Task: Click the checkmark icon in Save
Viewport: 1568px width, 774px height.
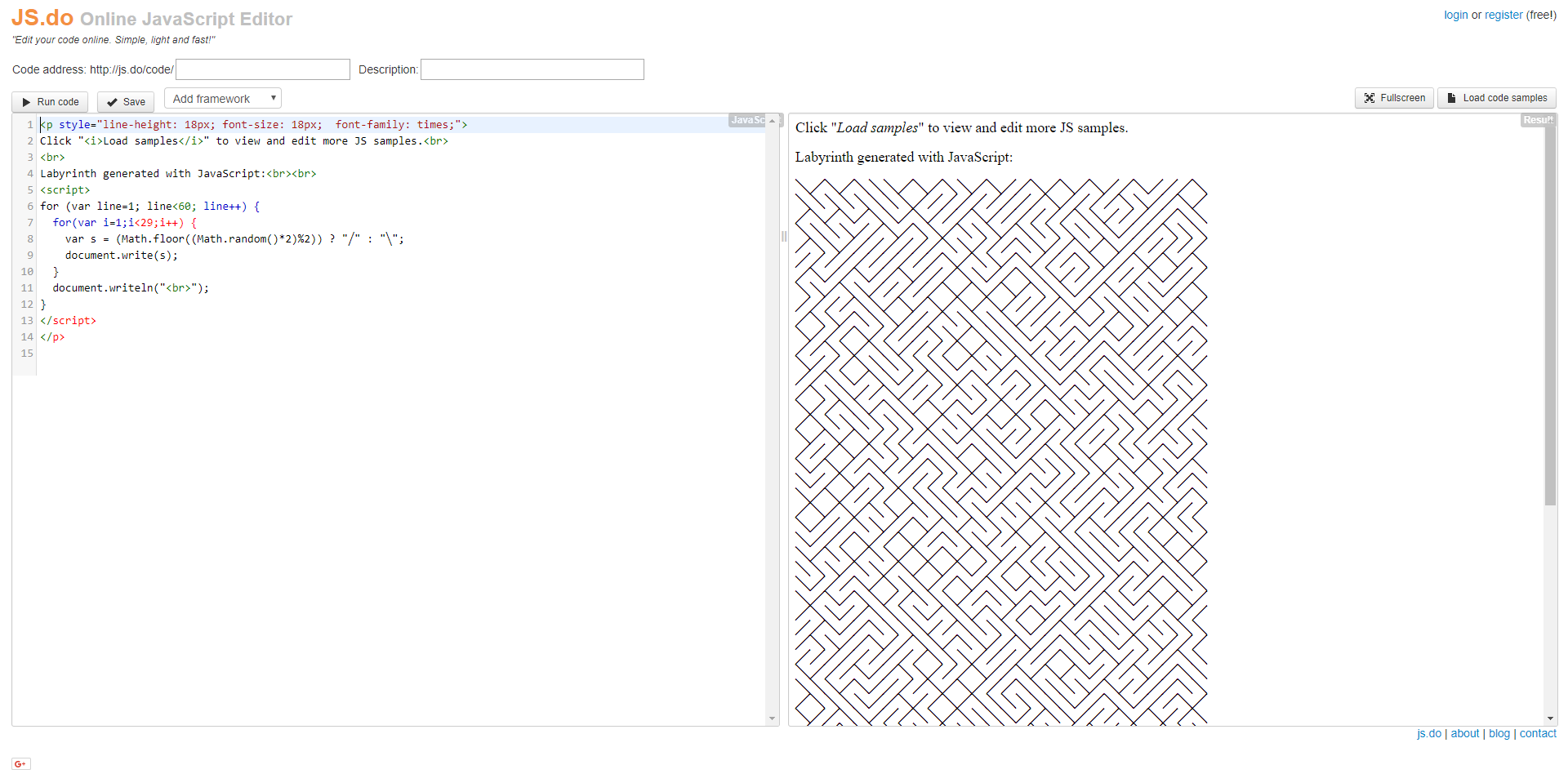Action: tap(112, 102)
